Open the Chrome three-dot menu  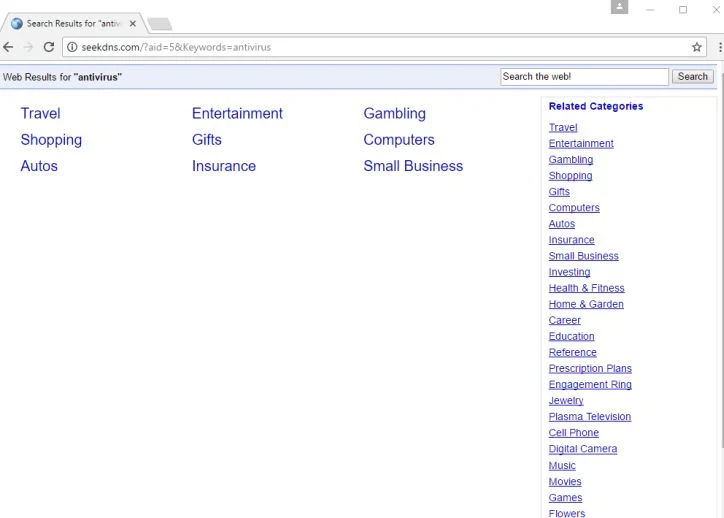point(720,47)
